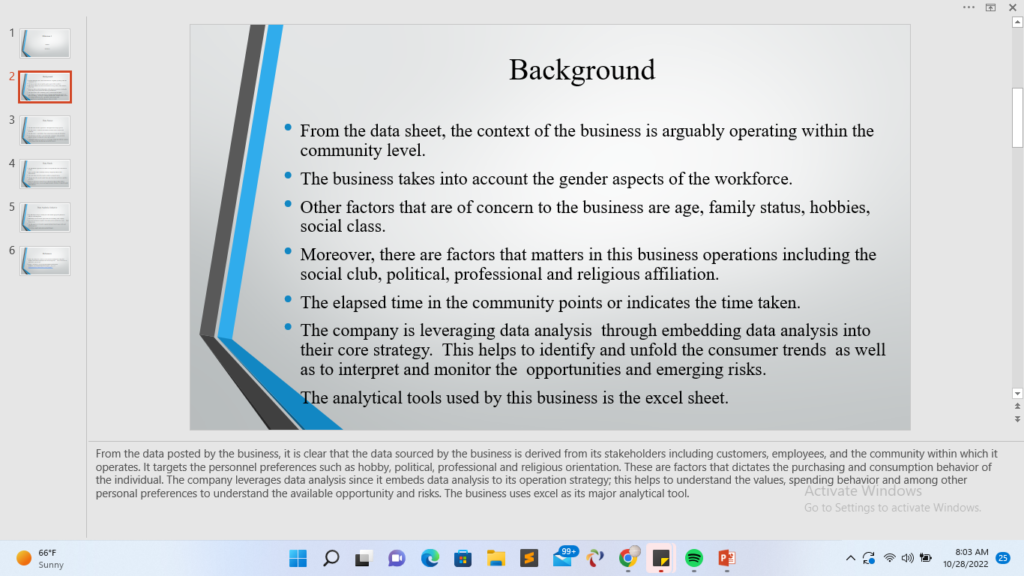The image size is (1024, 576).
Task: Click the scroll down arrow of slide pane
Action: pyautogui.click(x=1017, y=393)
